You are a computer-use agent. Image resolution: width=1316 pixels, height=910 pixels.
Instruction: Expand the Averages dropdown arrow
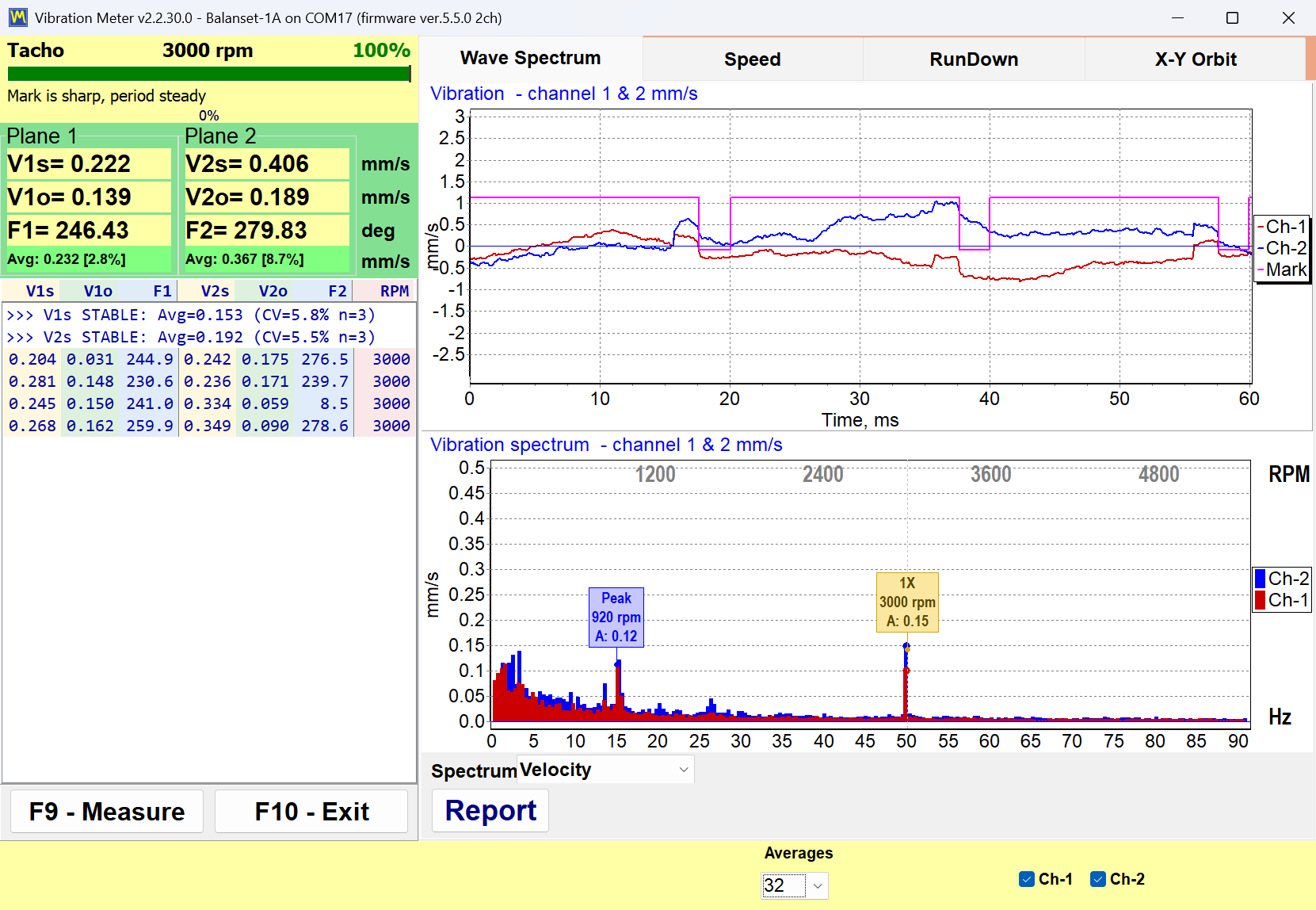point(818,885)
